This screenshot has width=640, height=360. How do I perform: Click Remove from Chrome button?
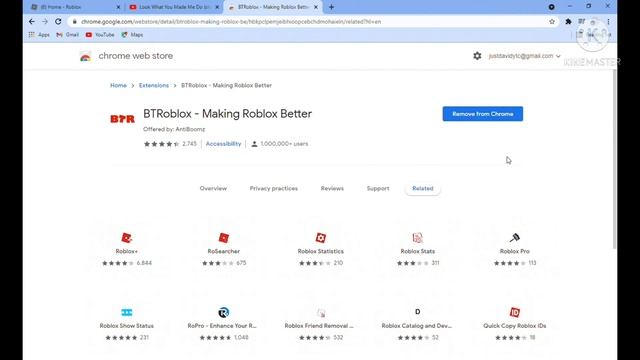(x=482, y=114)
